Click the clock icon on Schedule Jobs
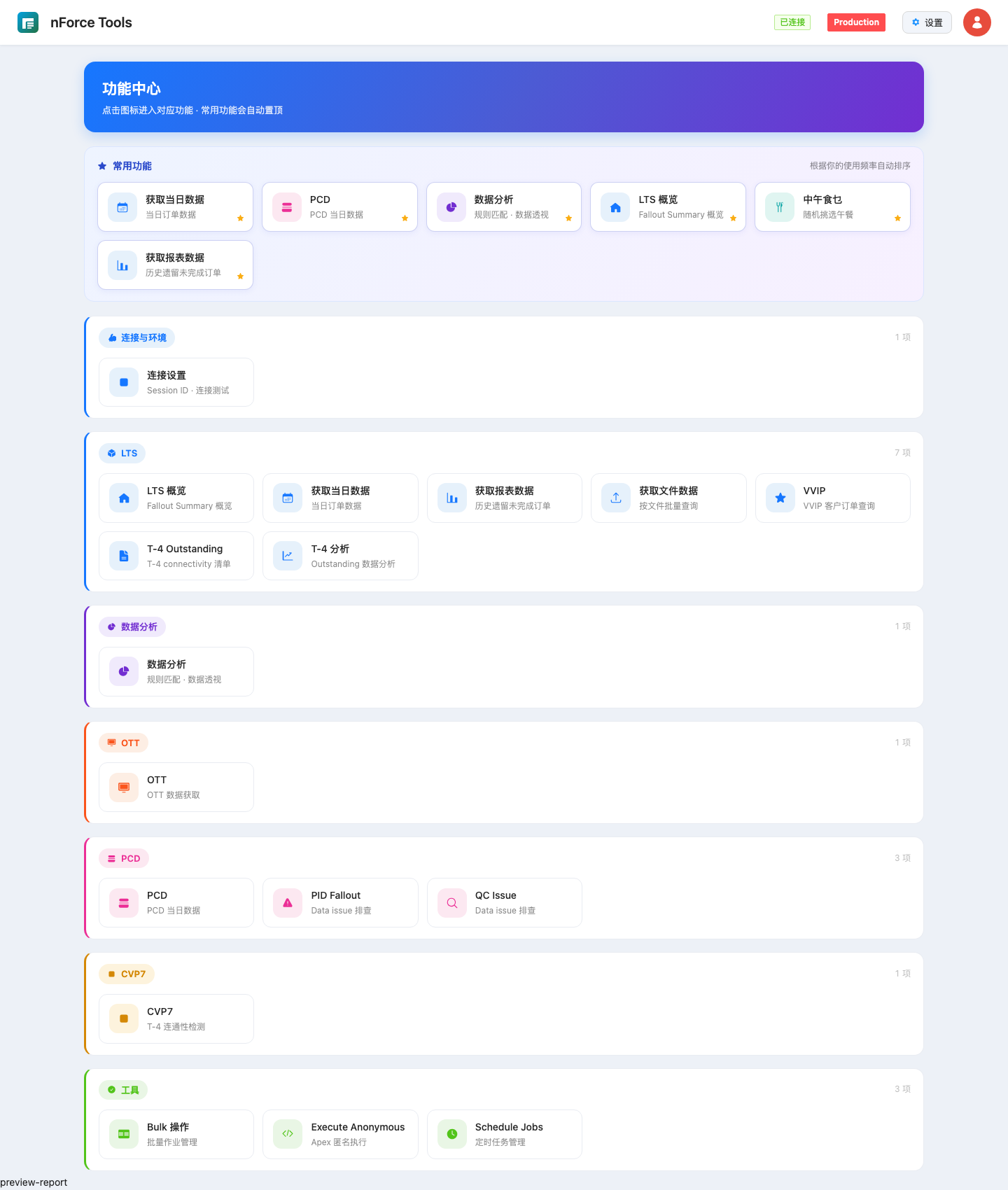 [452, 1134]
